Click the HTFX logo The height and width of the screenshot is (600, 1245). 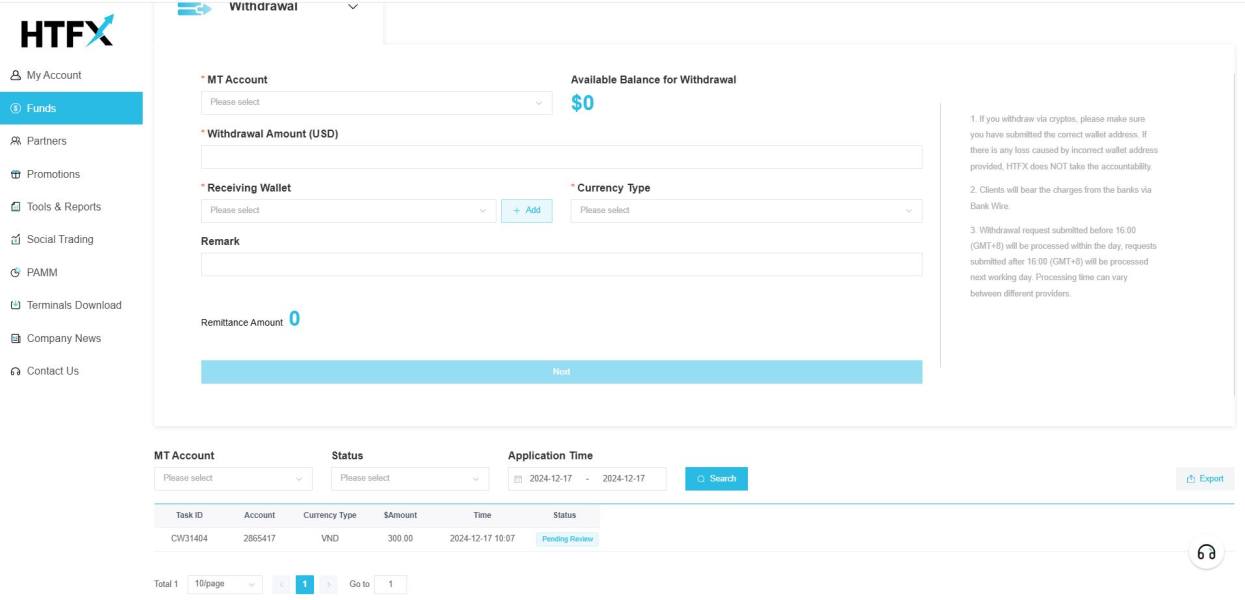pyautogui.click(x=67, y=31)
